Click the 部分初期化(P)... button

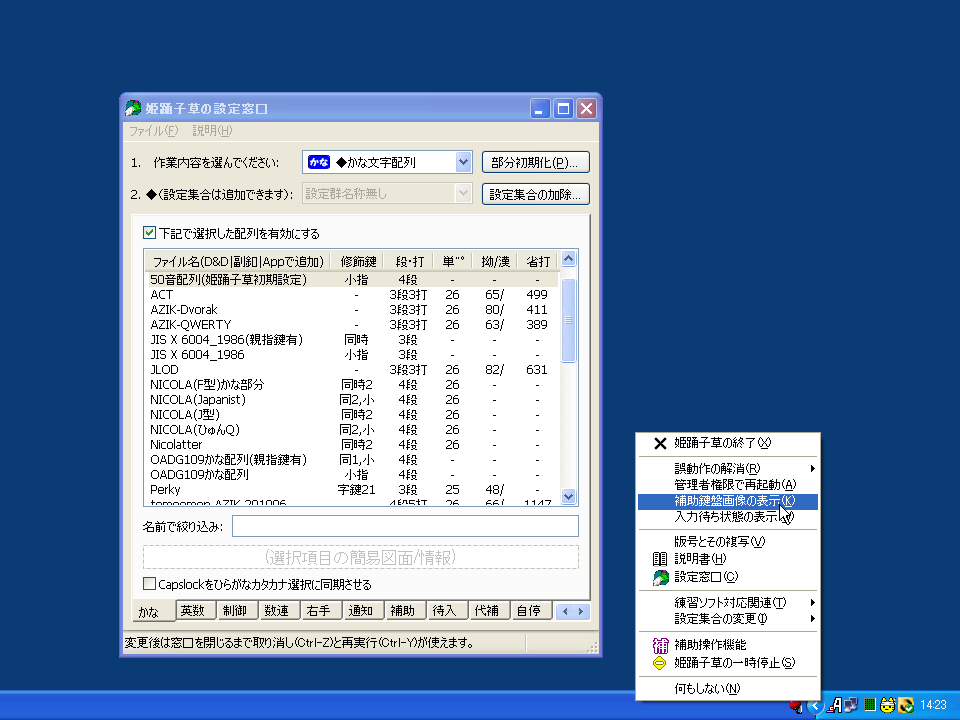536,162
